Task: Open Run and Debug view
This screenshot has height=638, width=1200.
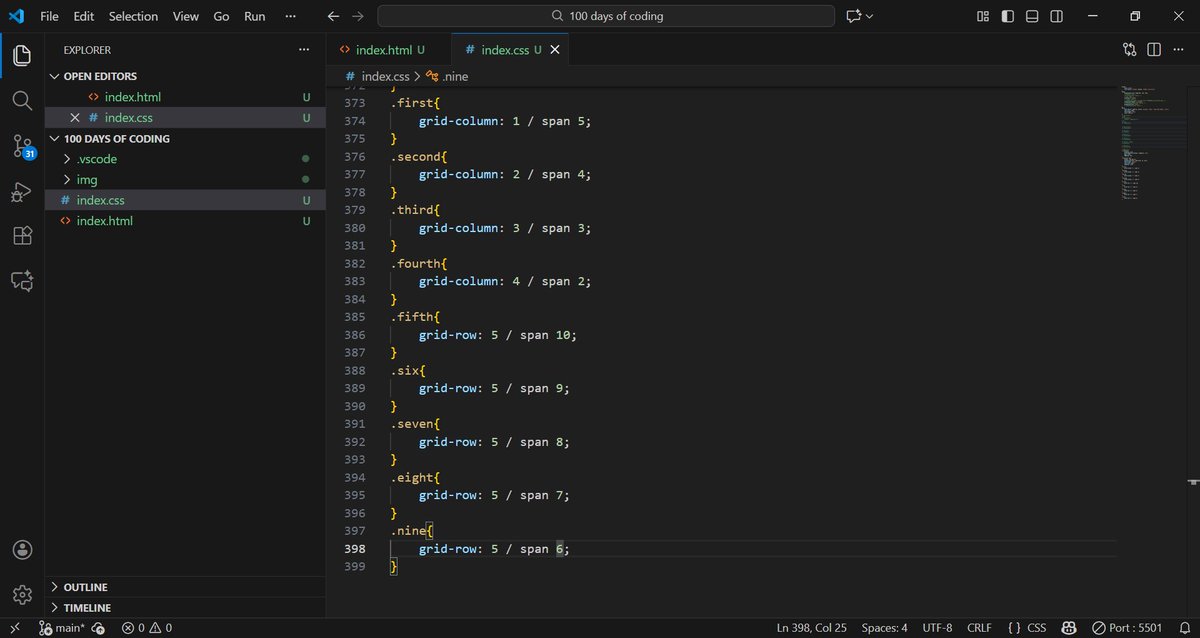Action: [22, 191]
